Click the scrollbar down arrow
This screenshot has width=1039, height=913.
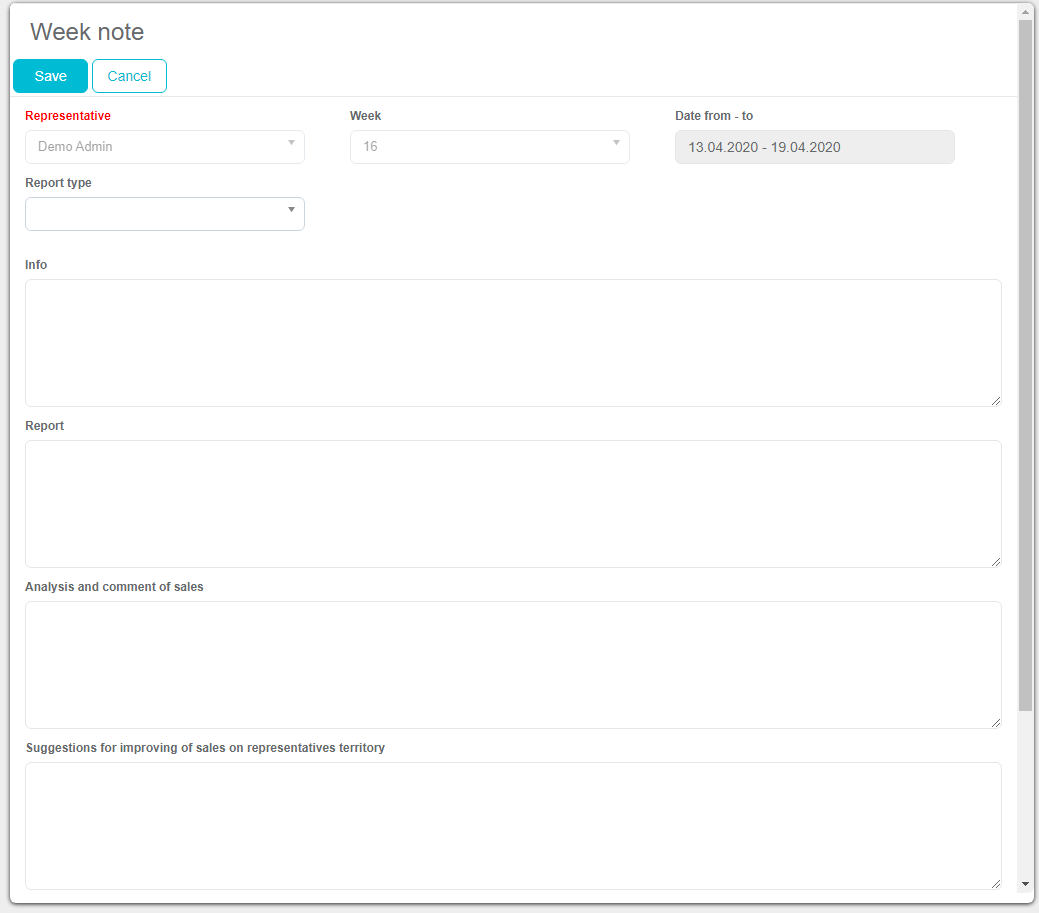1025,885
